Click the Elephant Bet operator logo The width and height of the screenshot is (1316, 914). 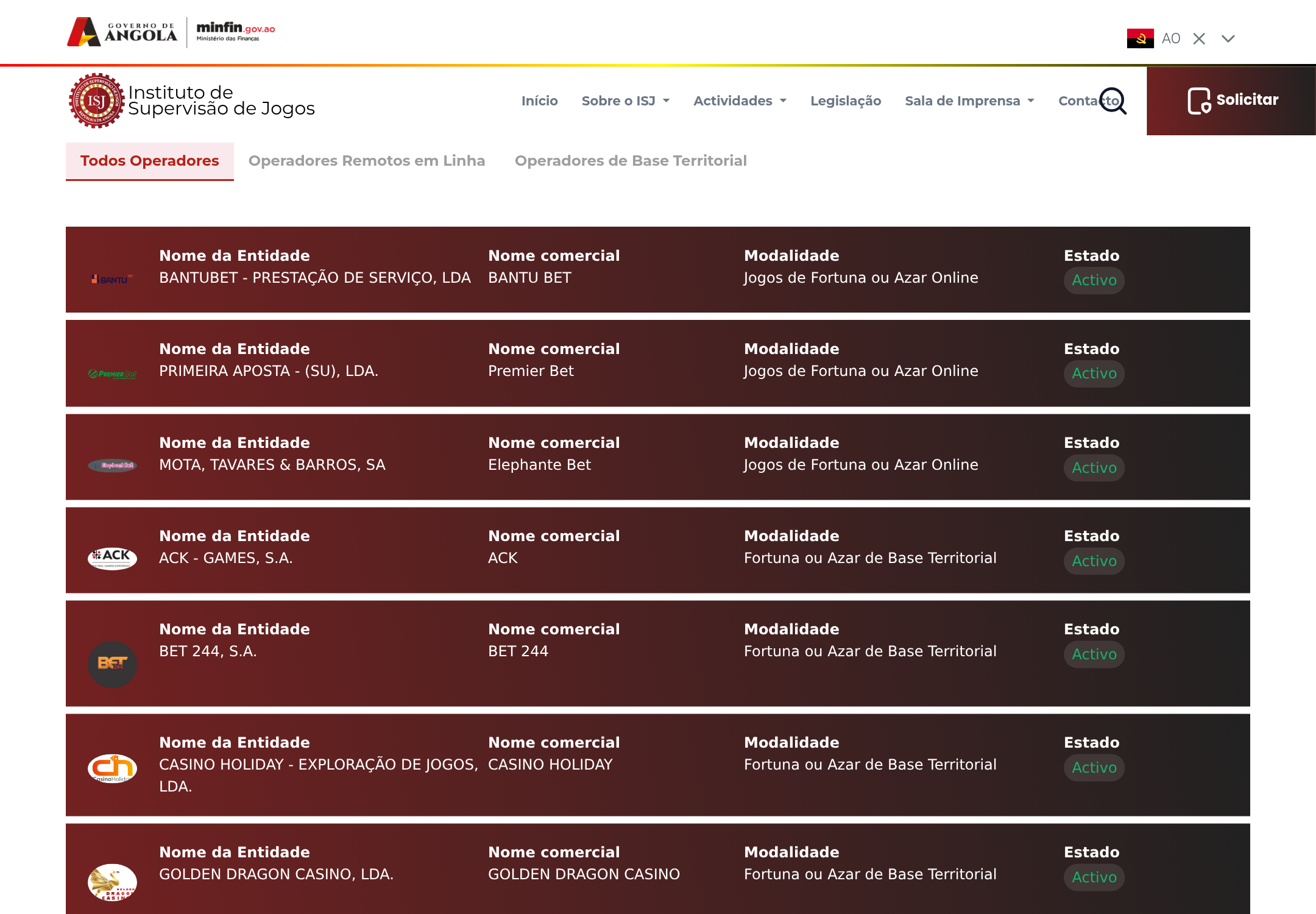pyautogui.click(x=112, y=466)
